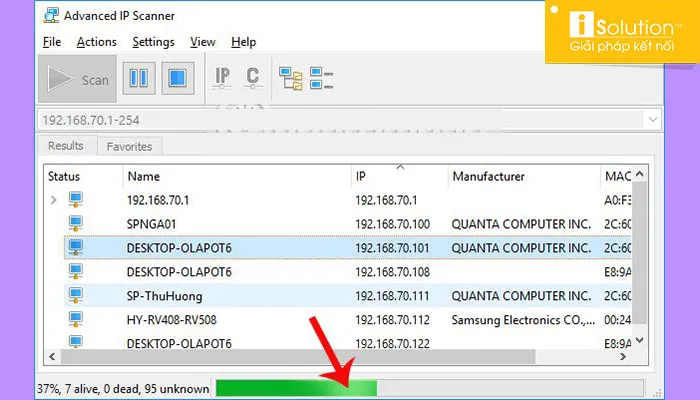Click Samsung Electronics CO. manufacturer cell
The width and height of the screenshot is (700, 400).
pyautogui.click(x=523, y=320)
